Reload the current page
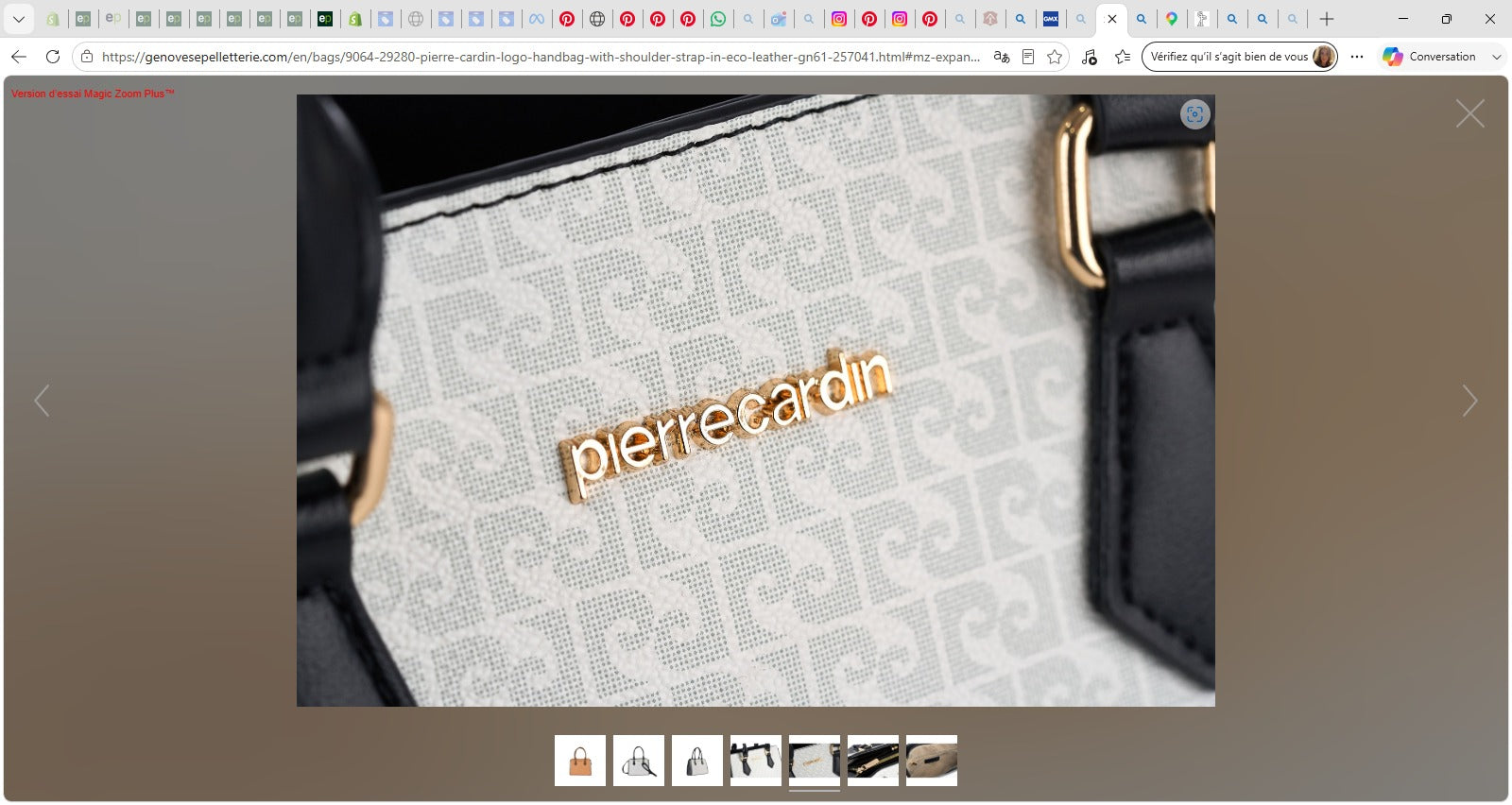 pos(53,57)
